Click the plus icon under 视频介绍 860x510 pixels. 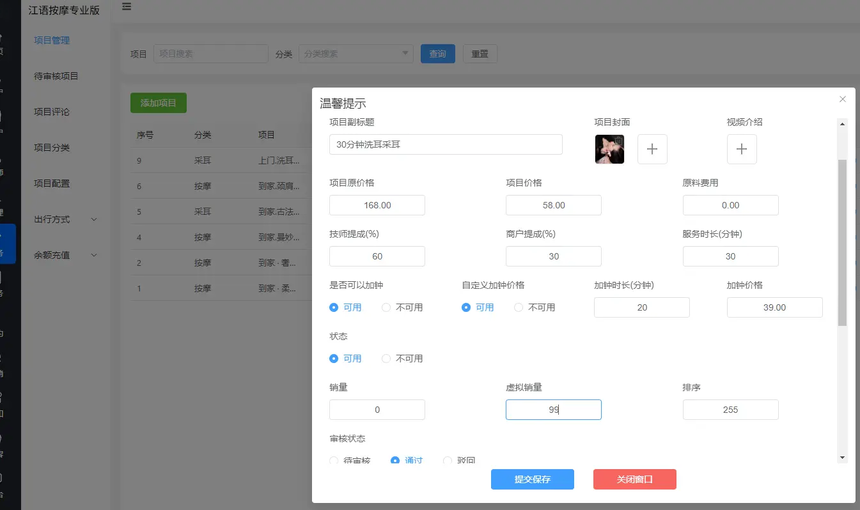click(741, 149)
